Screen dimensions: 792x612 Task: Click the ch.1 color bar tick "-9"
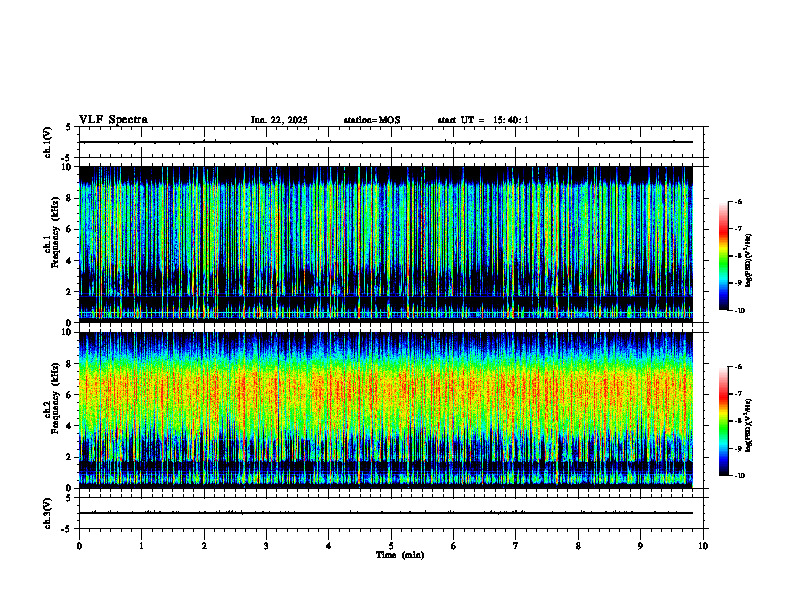[x=738, y=283]
